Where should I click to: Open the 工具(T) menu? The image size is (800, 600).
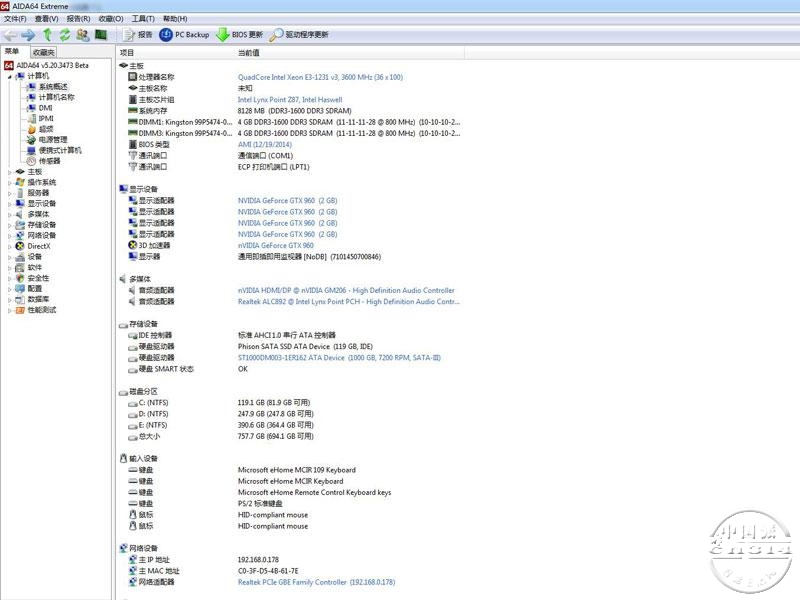(143, 19)
